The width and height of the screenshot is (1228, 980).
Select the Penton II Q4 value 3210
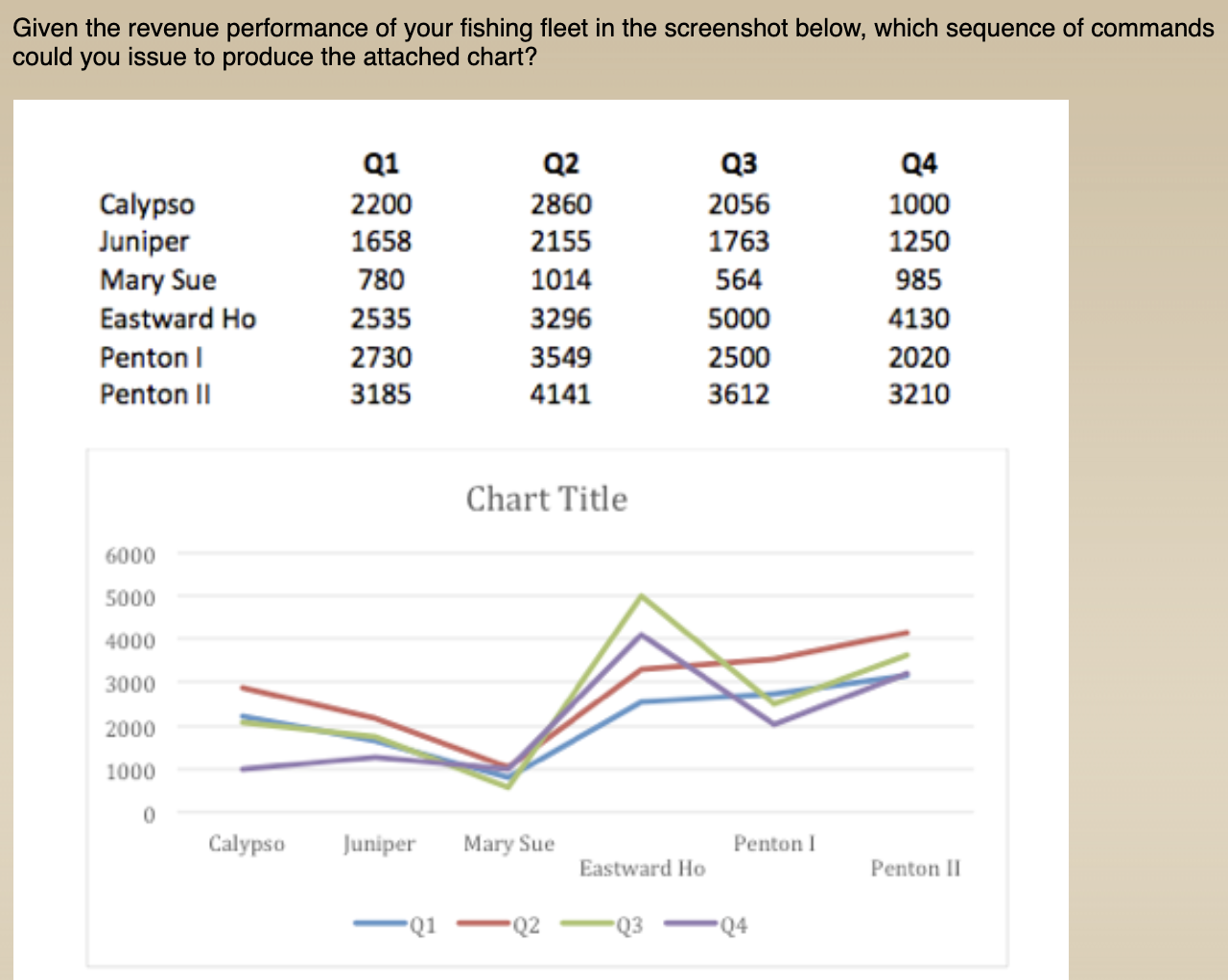click(919, 394)
